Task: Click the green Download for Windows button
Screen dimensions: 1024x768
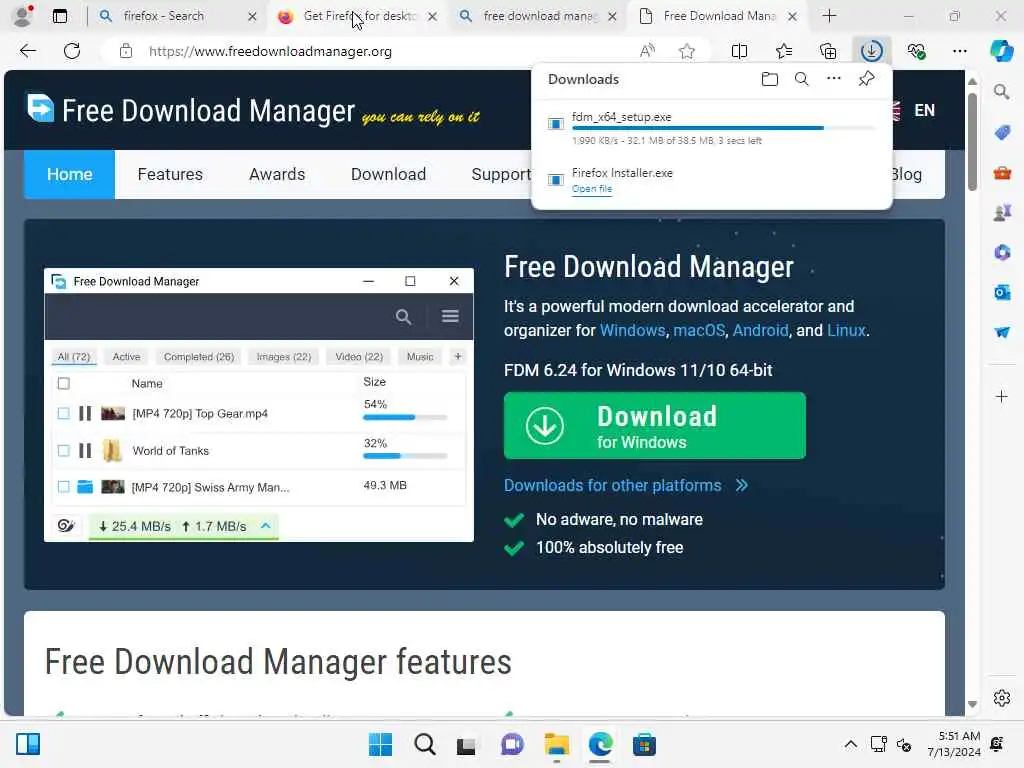Action: click(654, 426)
